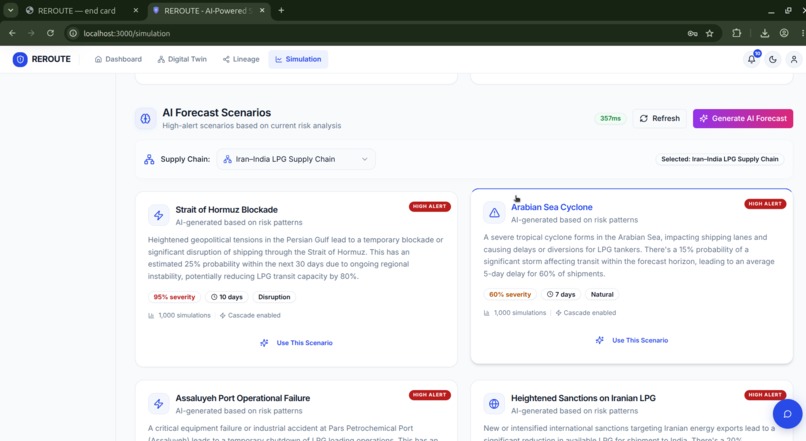Image resolution: width=806 pixels, height=441 pixels.
Task: Click HIGH ALERT badge on Arabian Sea Cyclone card
Action: click(x=765, y=204)
